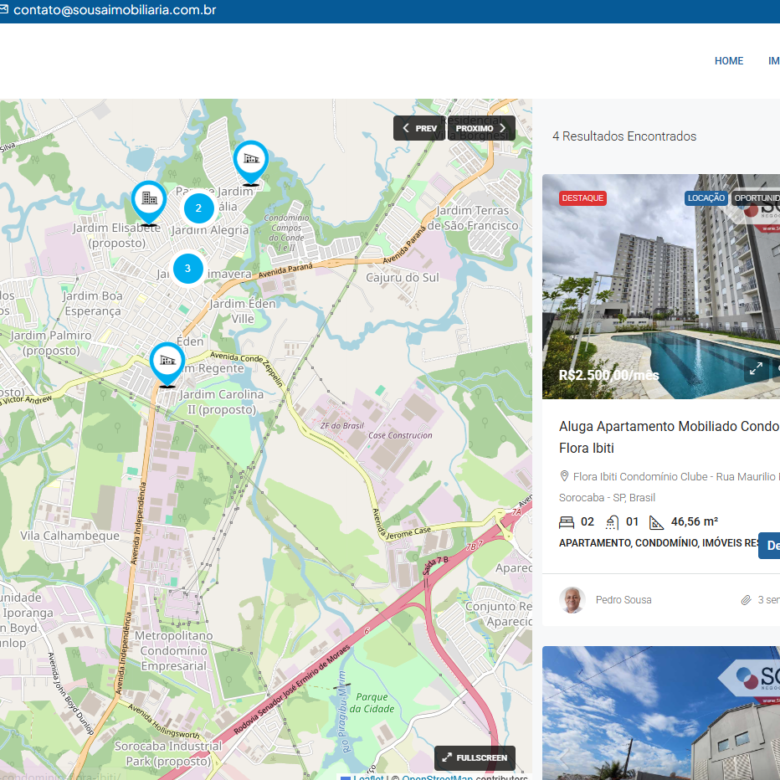780x780 pixels.
Task: Open listing title Aluga Apartamento Mobiliado
Action: click(669, 437)
